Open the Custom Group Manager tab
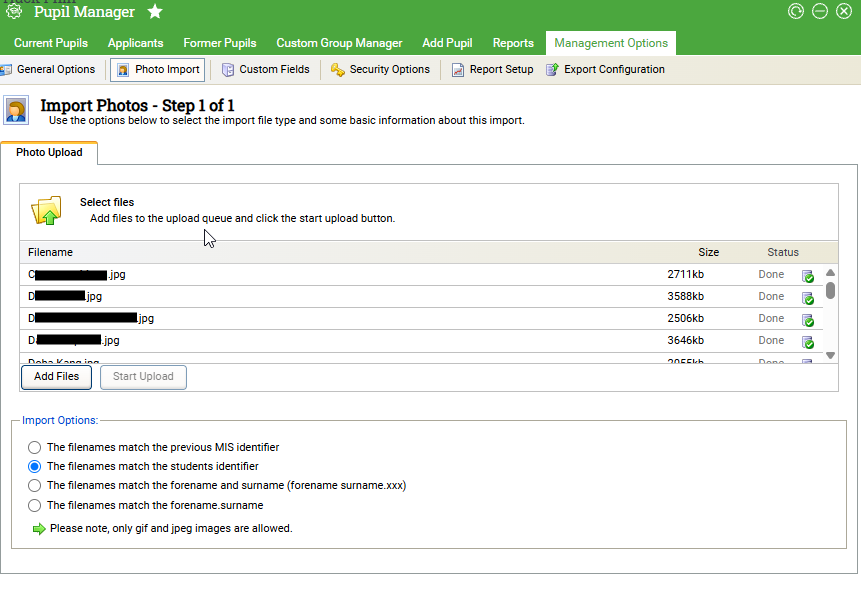The height and width of the screenshot is (597, 861). [x=339, y=43]
